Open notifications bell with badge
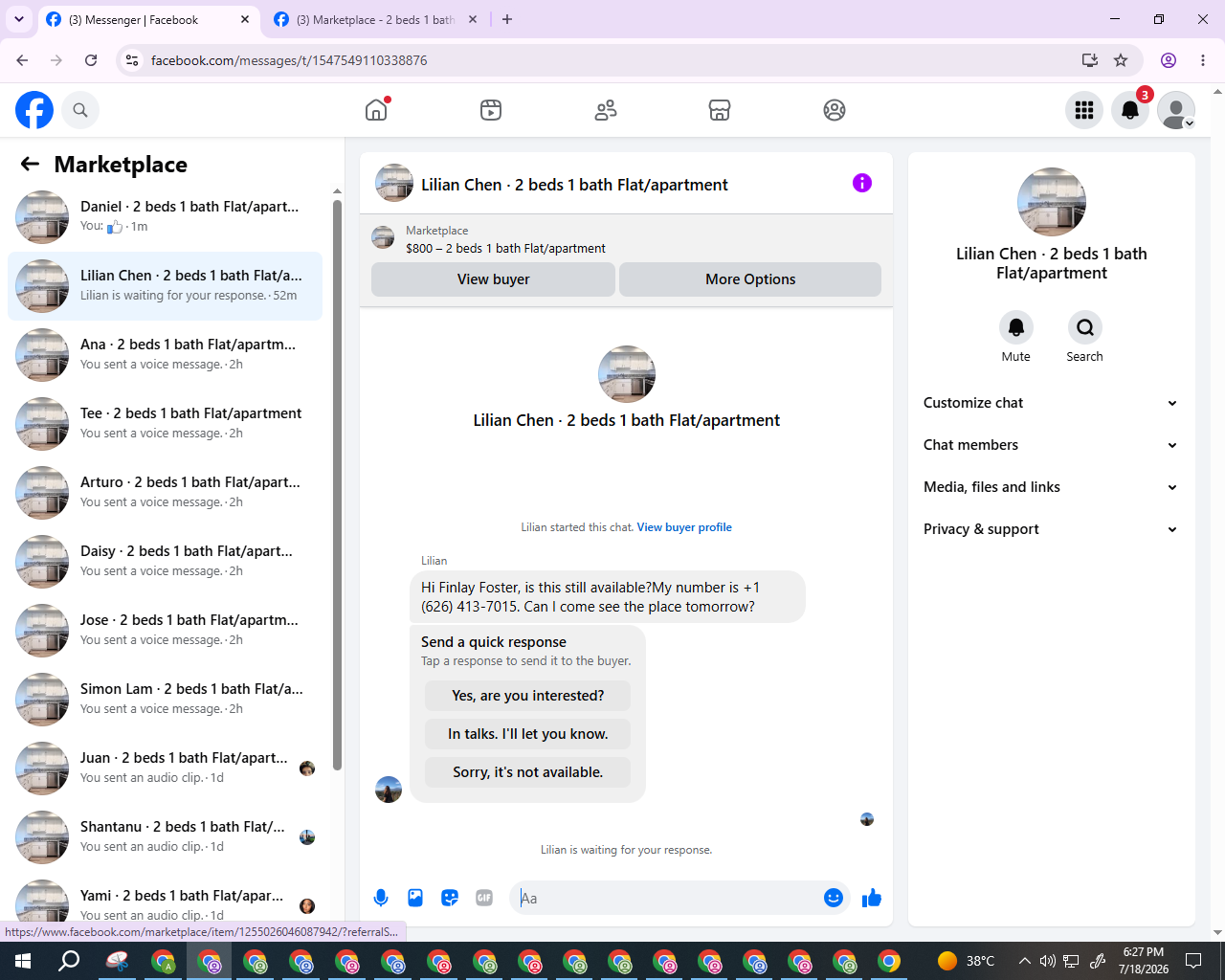 1130,110
